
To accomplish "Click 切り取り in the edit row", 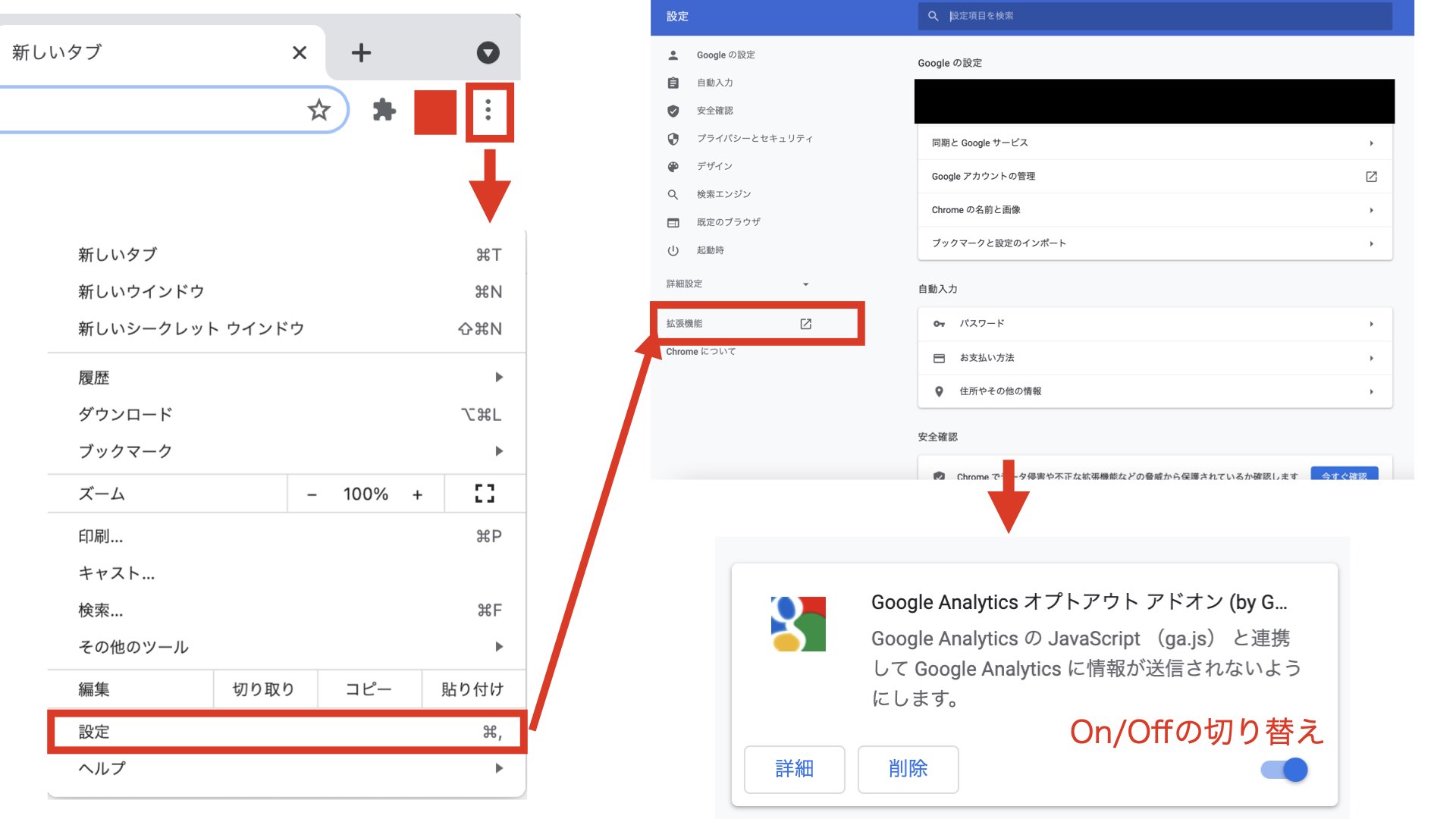I will tap(264, 689).
